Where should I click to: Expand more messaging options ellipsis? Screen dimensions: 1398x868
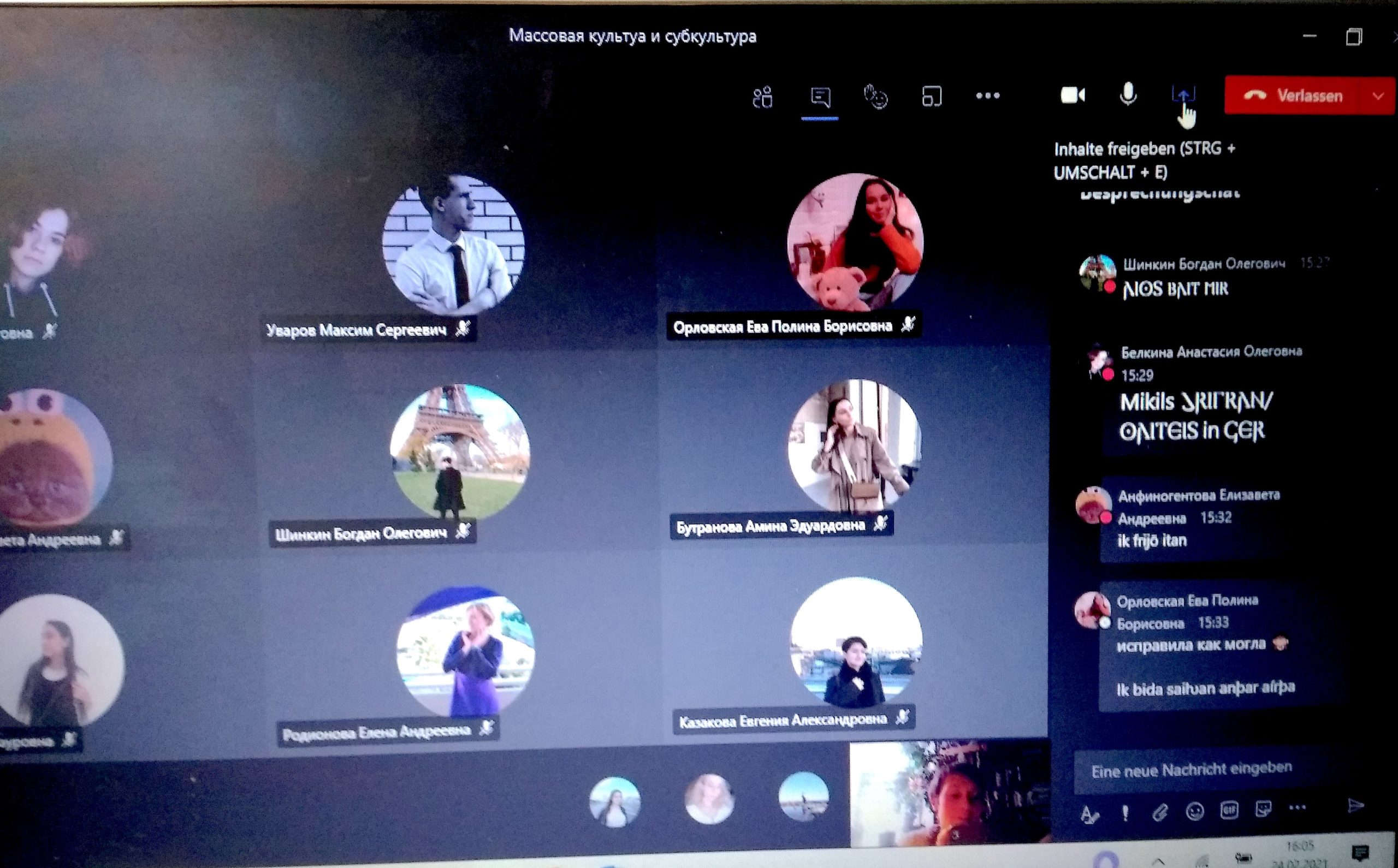[x=1298, y=808]
